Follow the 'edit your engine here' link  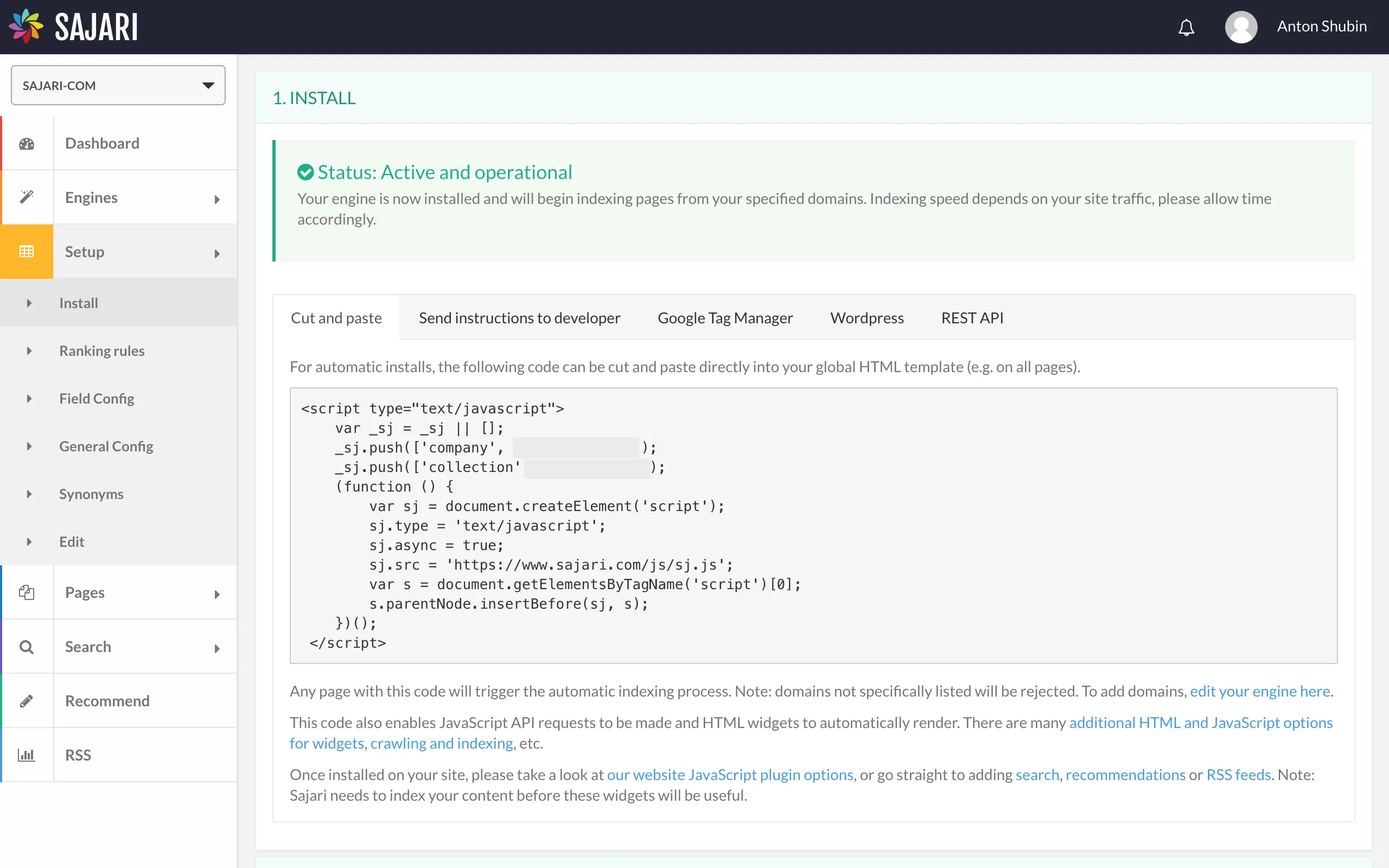pos(1260,691)
